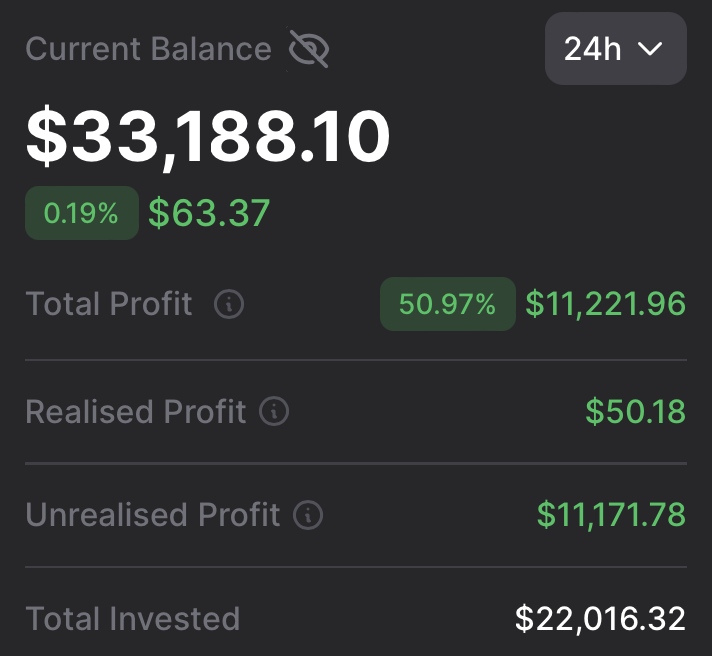Click the divider line below Total Profit
Viewport: 712px width, 656px height.
point(356,360)
